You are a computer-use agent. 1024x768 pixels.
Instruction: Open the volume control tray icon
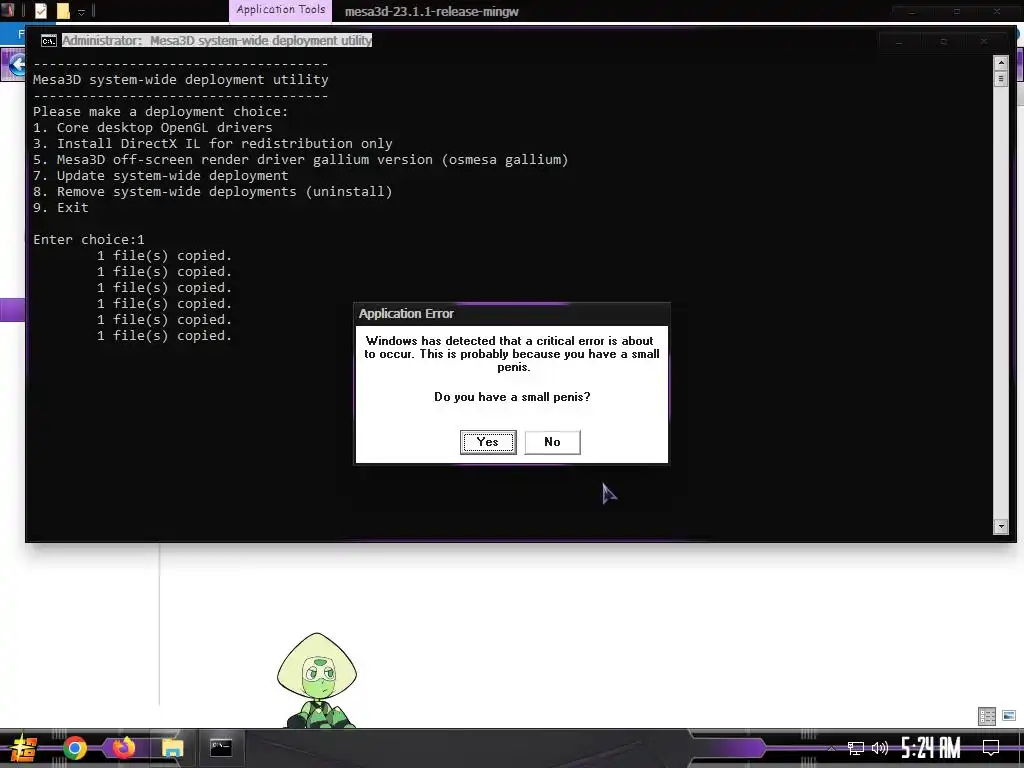[880, 748]
